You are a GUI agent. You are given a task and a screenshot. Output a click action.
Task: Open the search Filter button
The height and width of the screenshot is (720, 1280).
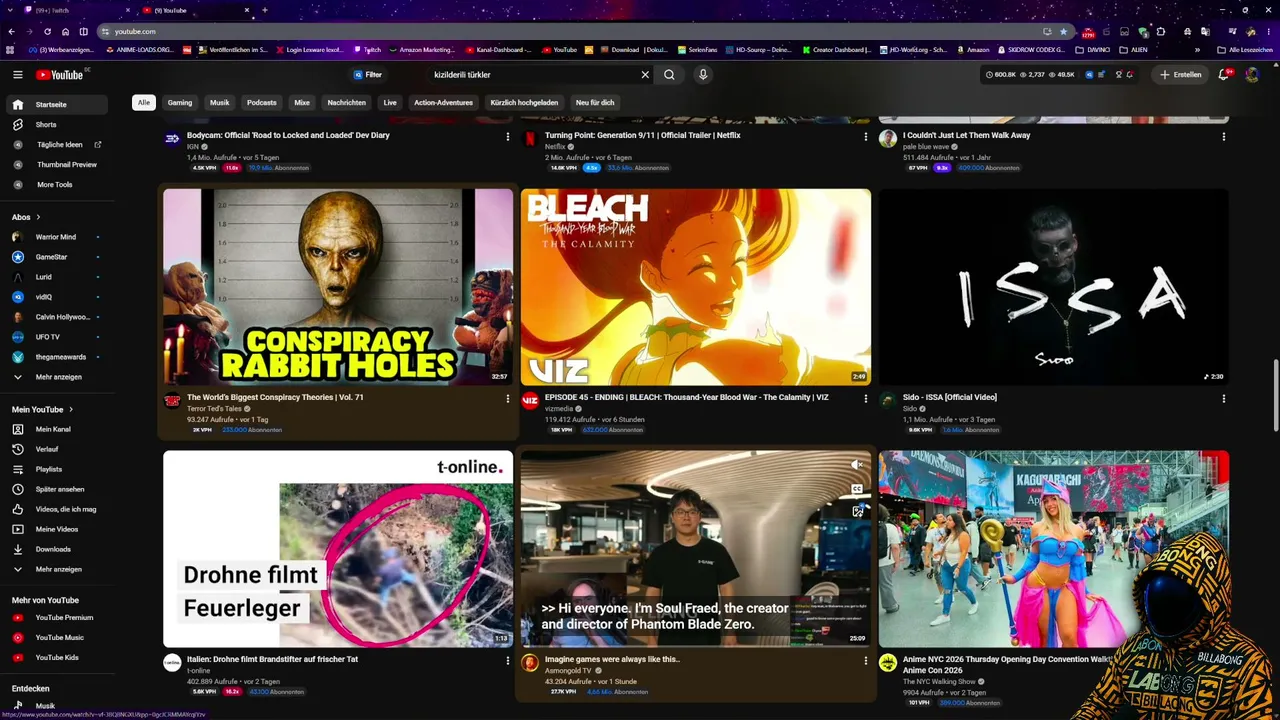[x=367, y=75]
